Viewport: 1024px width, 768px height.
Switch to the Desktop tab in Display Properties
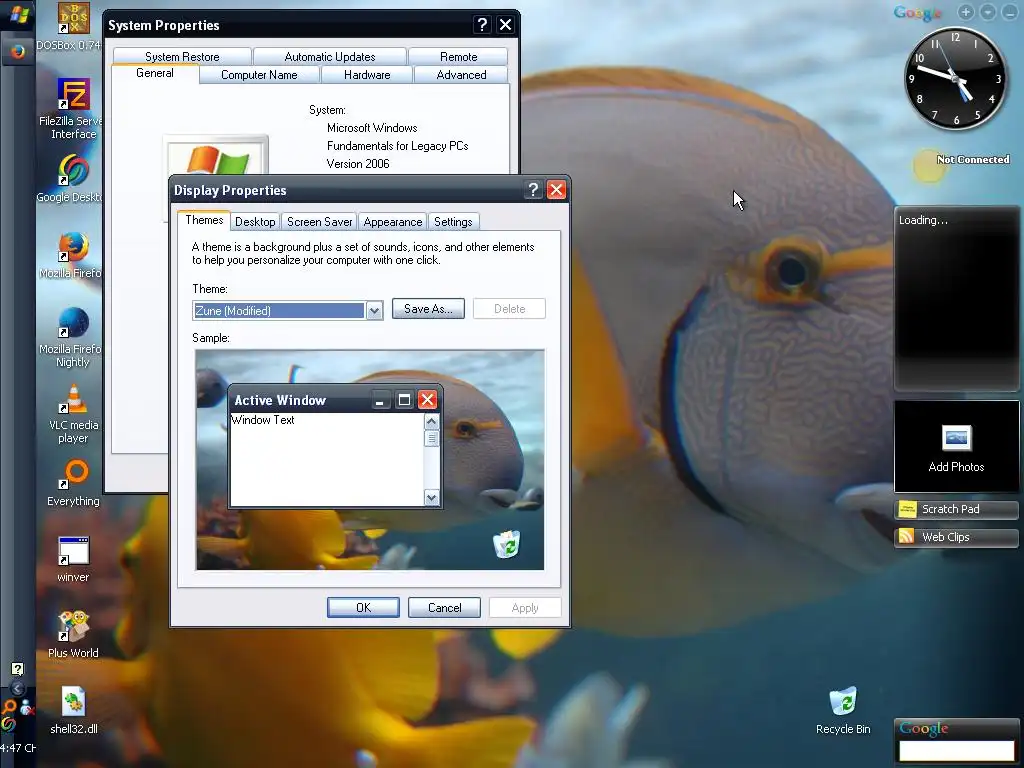[255, 221]
